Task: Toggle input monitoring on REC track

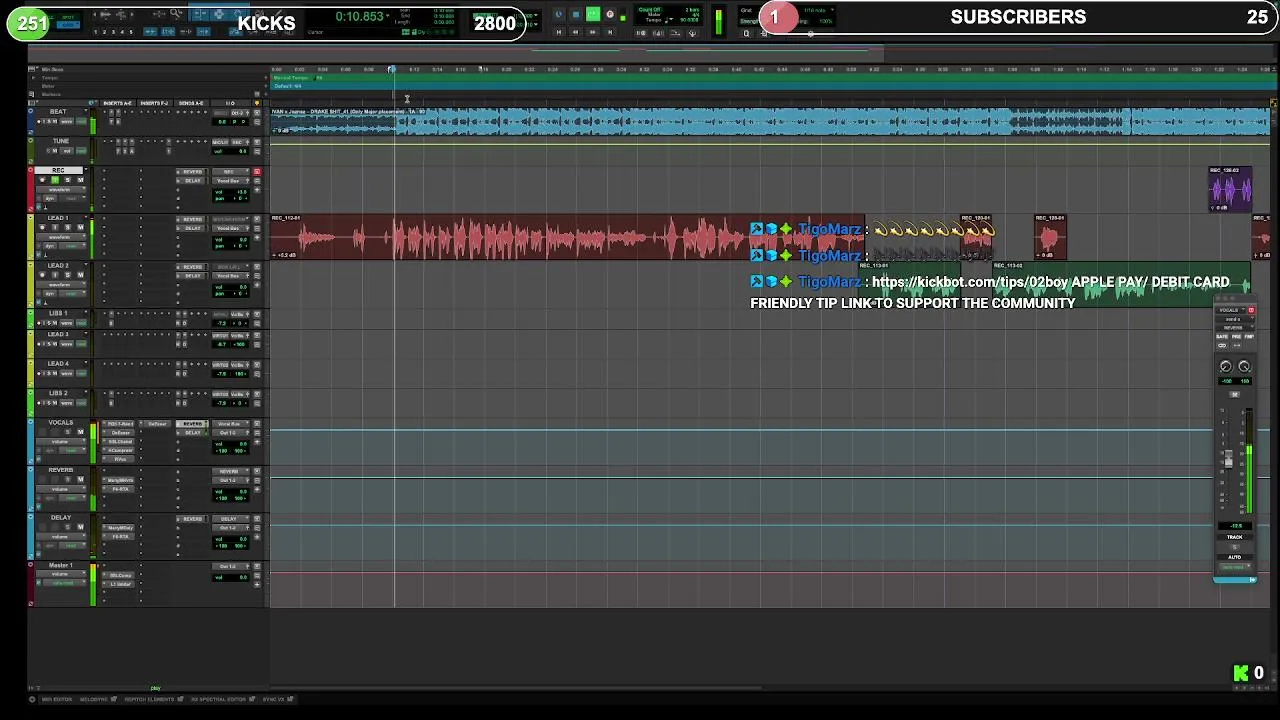Action: click(x=55, y=180)
